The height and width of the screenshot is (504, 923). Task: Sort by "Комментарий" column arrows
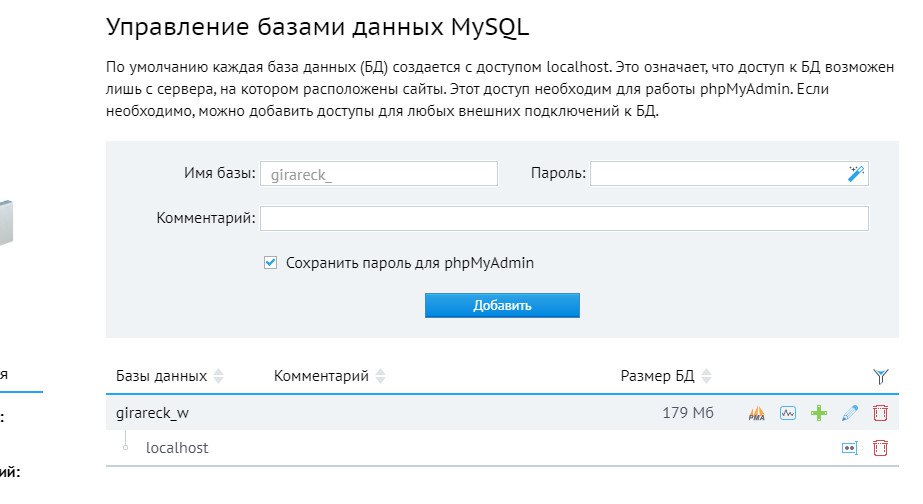pyautogui.click(x=381, y=377)
